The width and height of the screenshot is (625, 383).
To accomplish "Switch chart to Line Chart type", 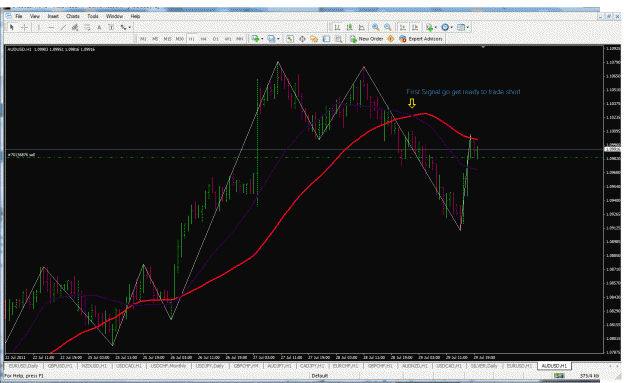I will (x=362, y=27).
